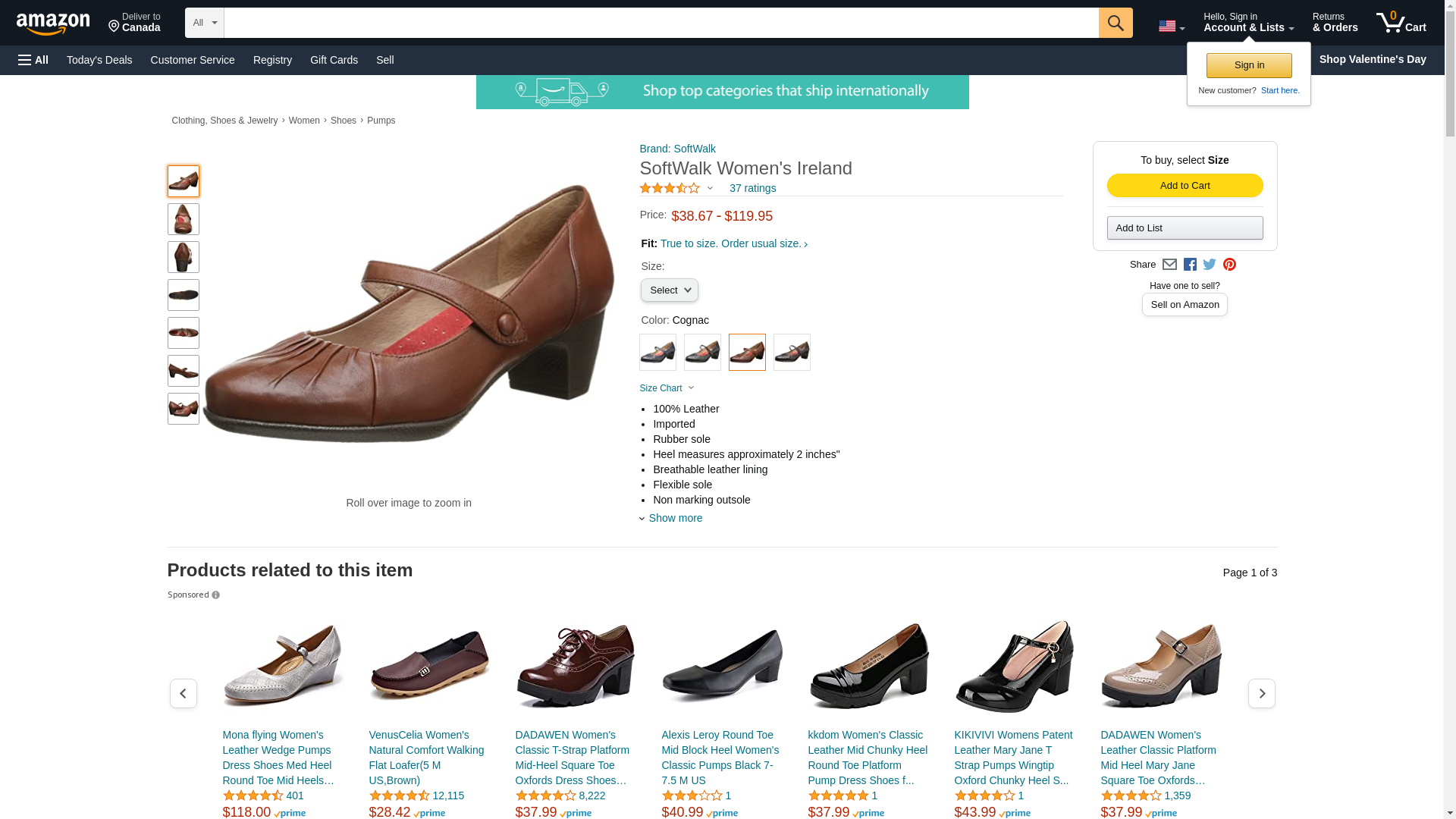Click the Add to Cart button
Screen dimensions: 1456x819
[1185, 186]
